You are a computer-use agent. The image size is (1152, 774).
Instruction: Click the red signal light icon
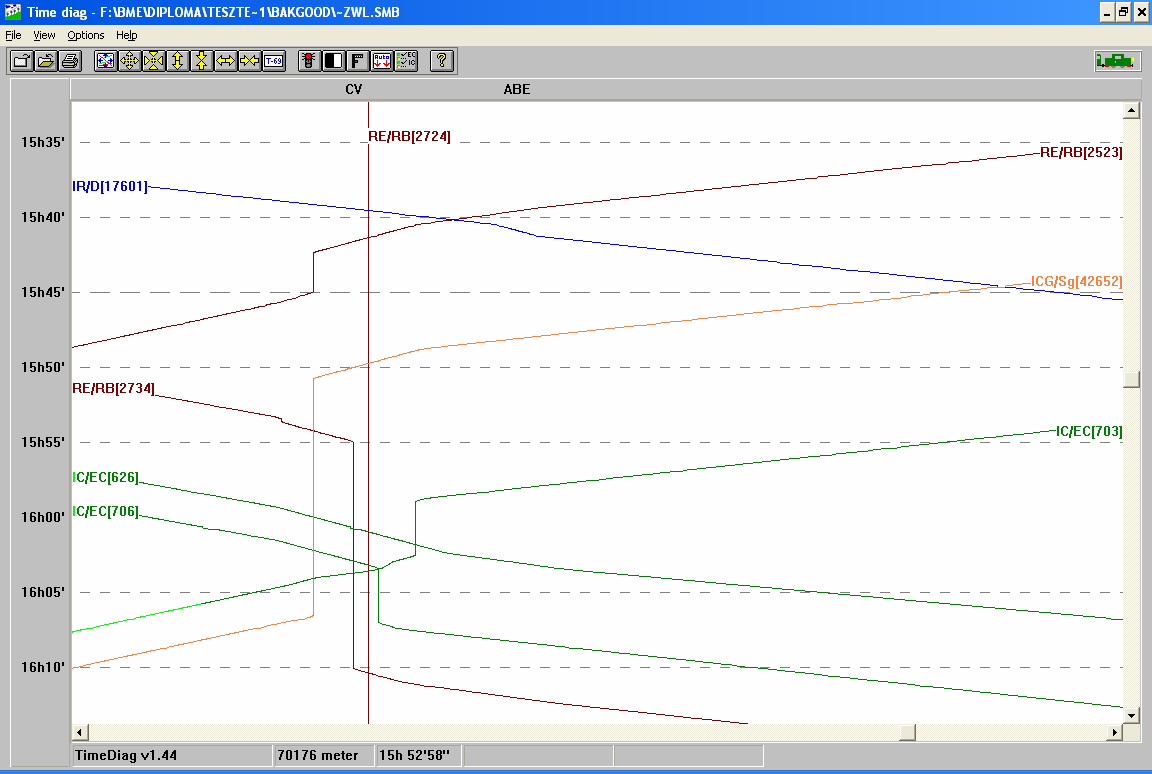point(309,61)
